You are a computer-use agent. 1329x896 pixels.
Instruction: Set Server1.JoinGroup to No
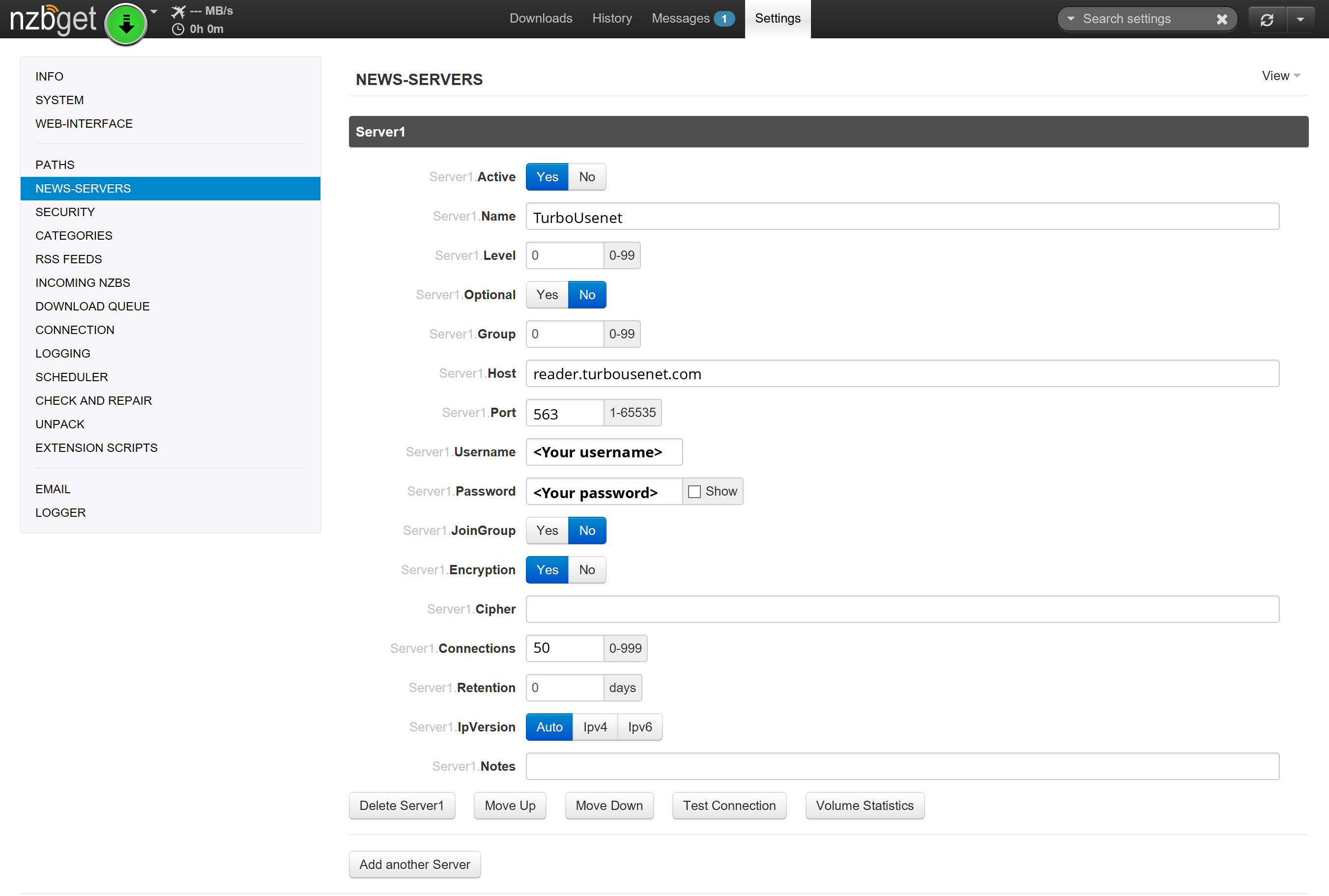(587, 531)
